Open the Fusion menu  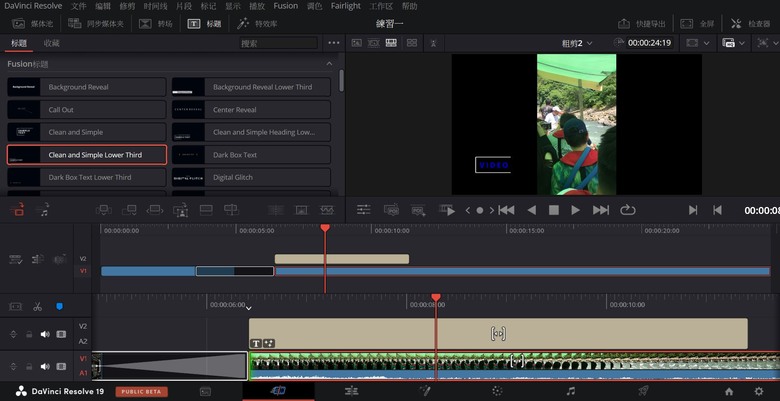pyautogui.click(x=286, y=6)
